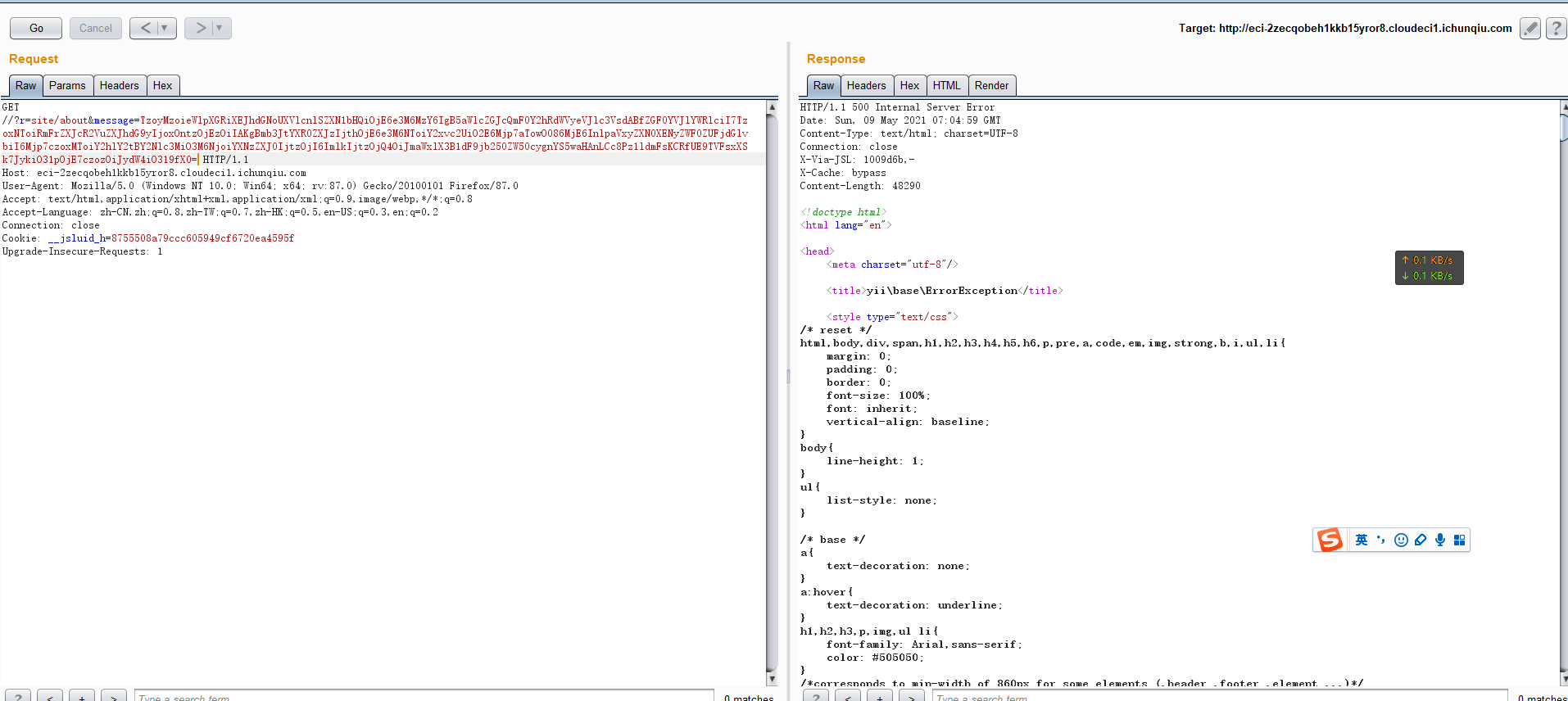Click the request search next match button

pyautogui.click(x=114, y=697)
